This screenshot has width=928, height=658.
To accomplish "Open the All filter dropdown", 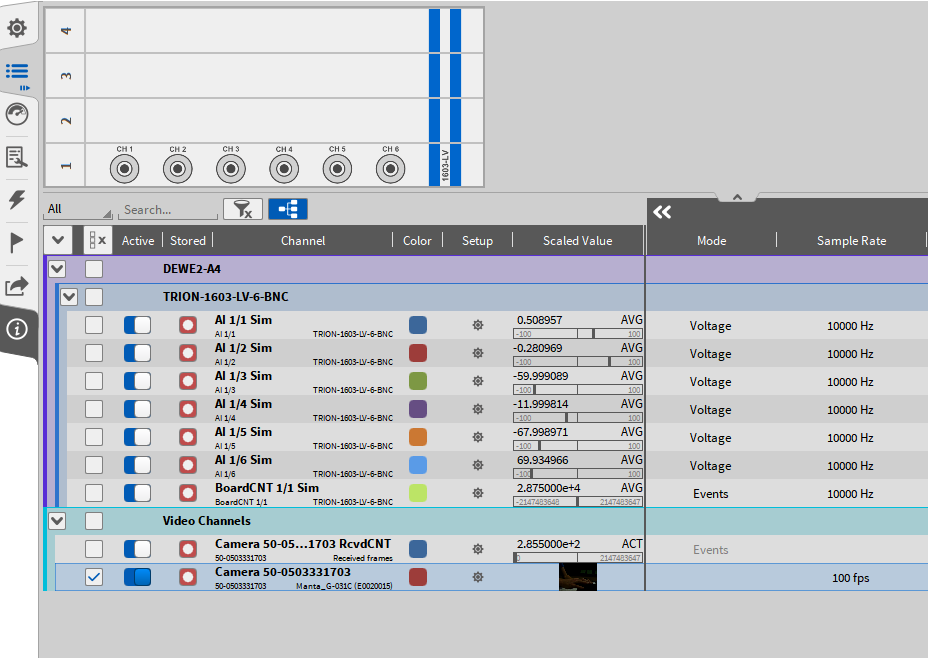I will (x=79, y=209).
